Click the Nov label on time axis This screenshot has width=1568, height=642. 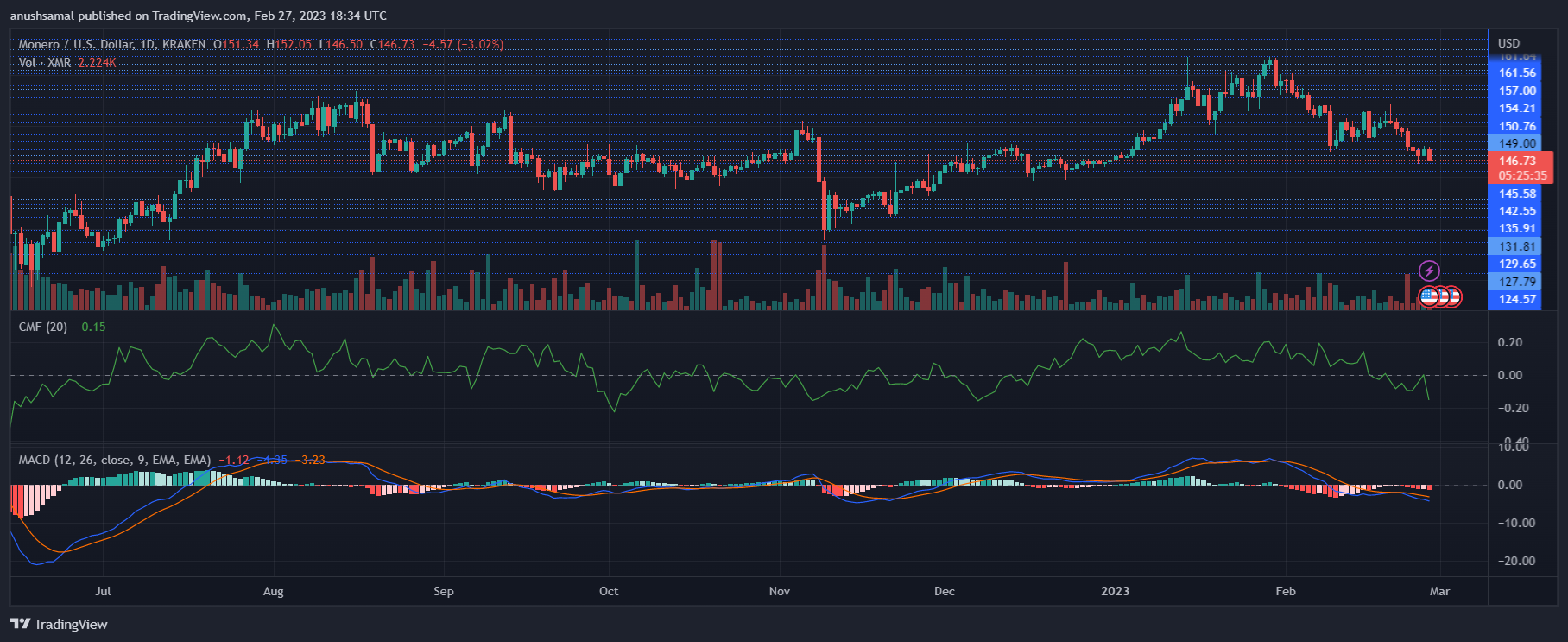(x=780, y=591)
